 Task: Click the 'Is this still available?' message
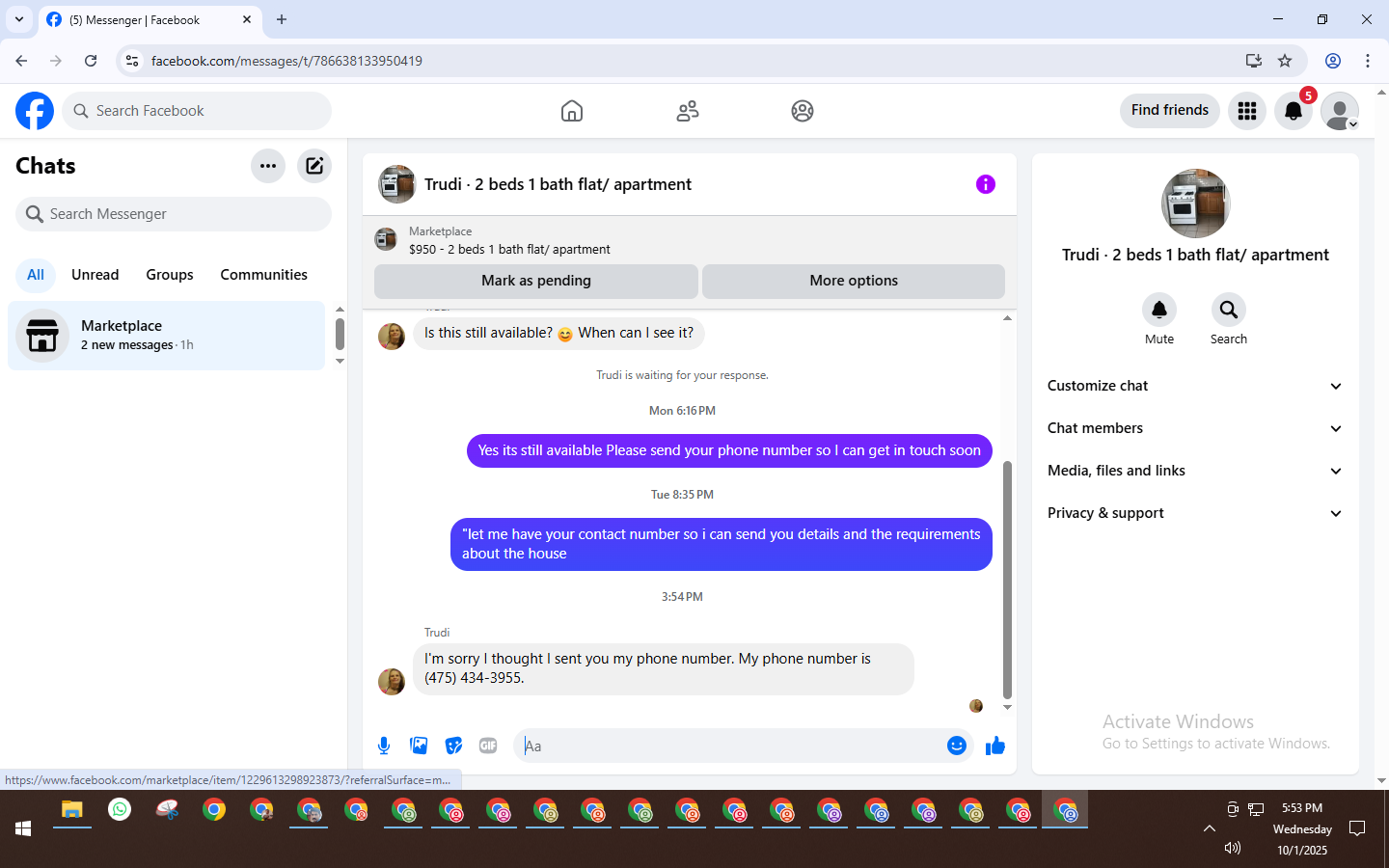point(559,333)
